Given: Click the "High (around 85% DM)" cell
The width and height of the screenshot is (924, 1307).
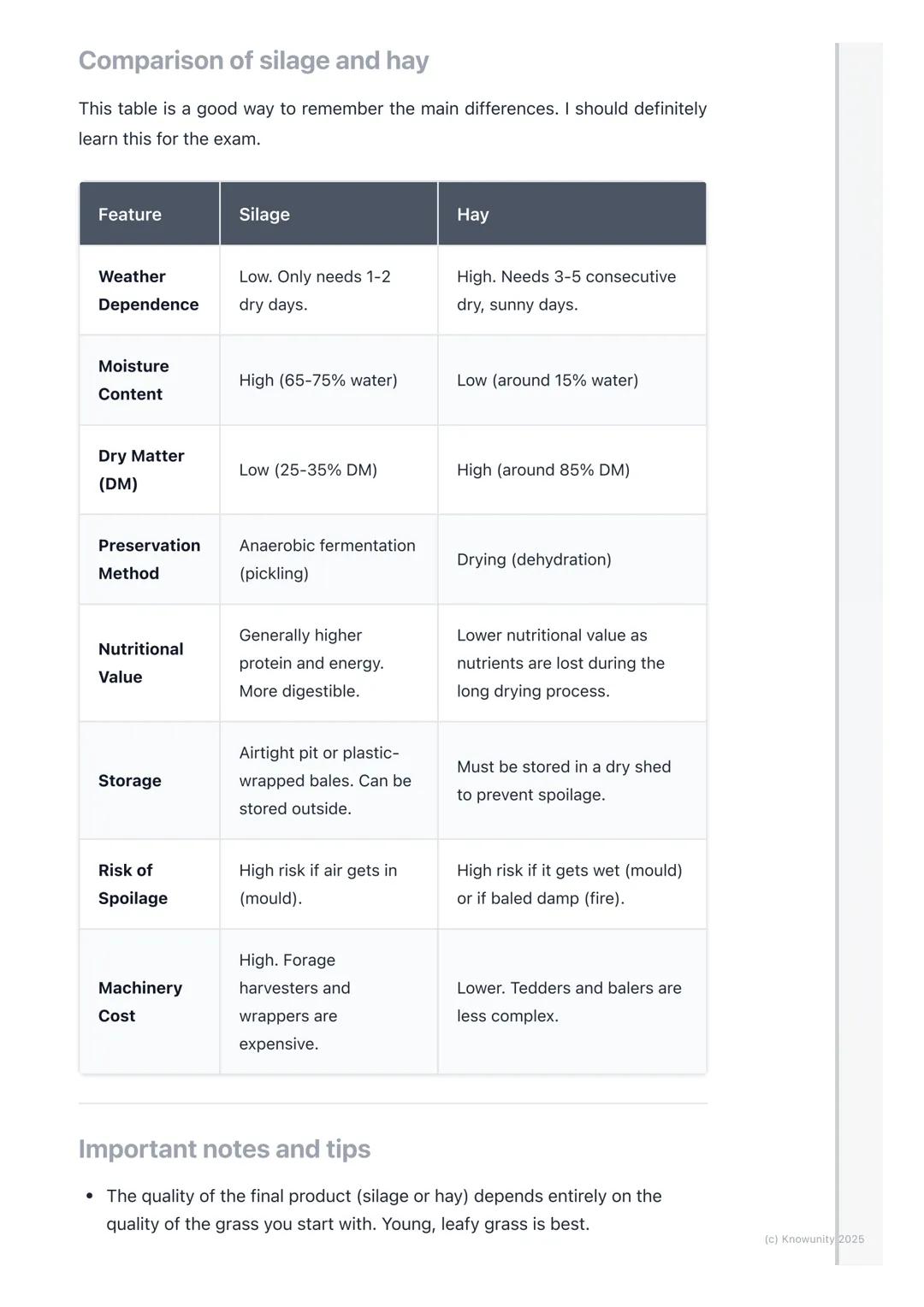Looking at the screenshot, I should click(543, 470).
